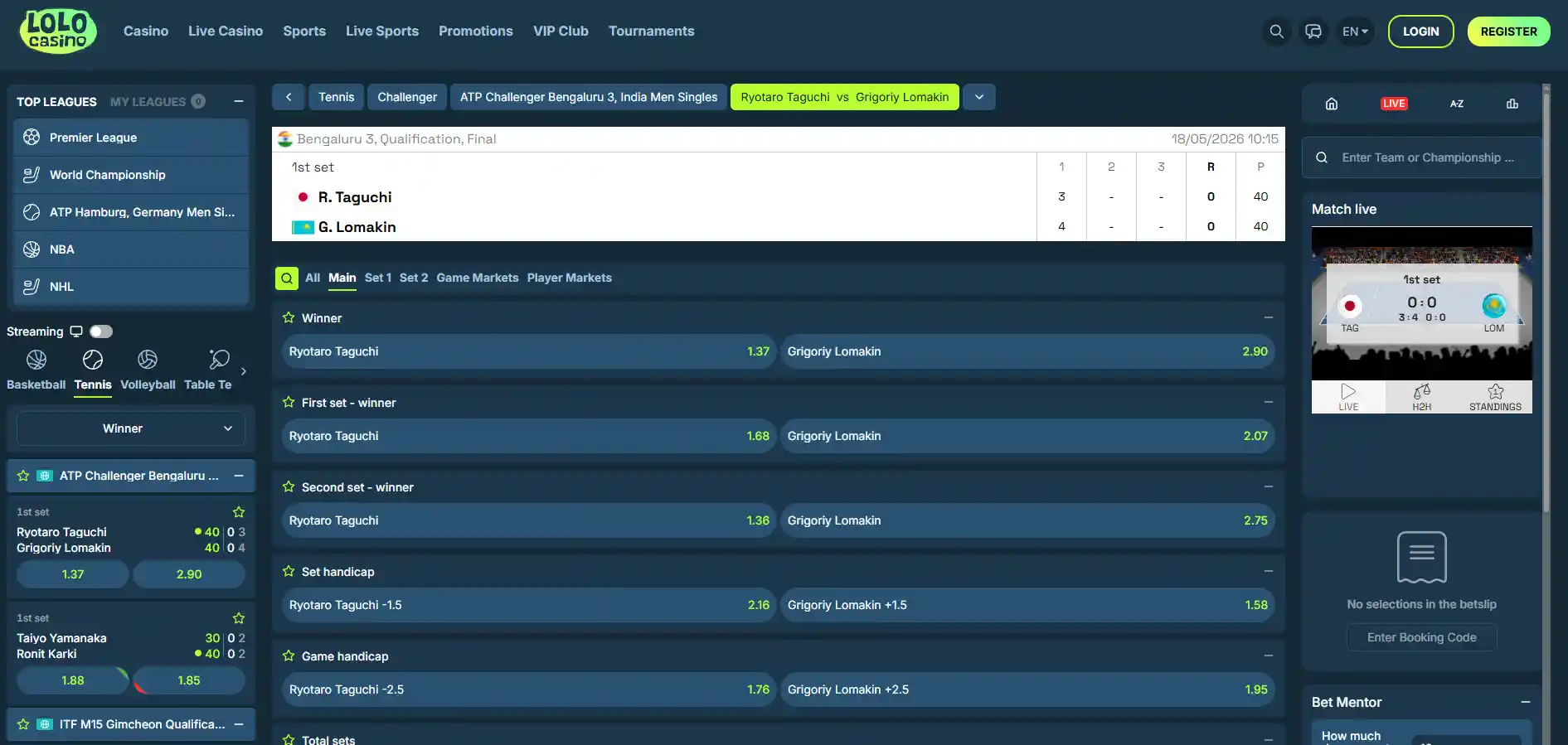This screenshot has width=1568, height=745.
Task: Switch to the Game Markets tab
Action: [x=478, y=278]
